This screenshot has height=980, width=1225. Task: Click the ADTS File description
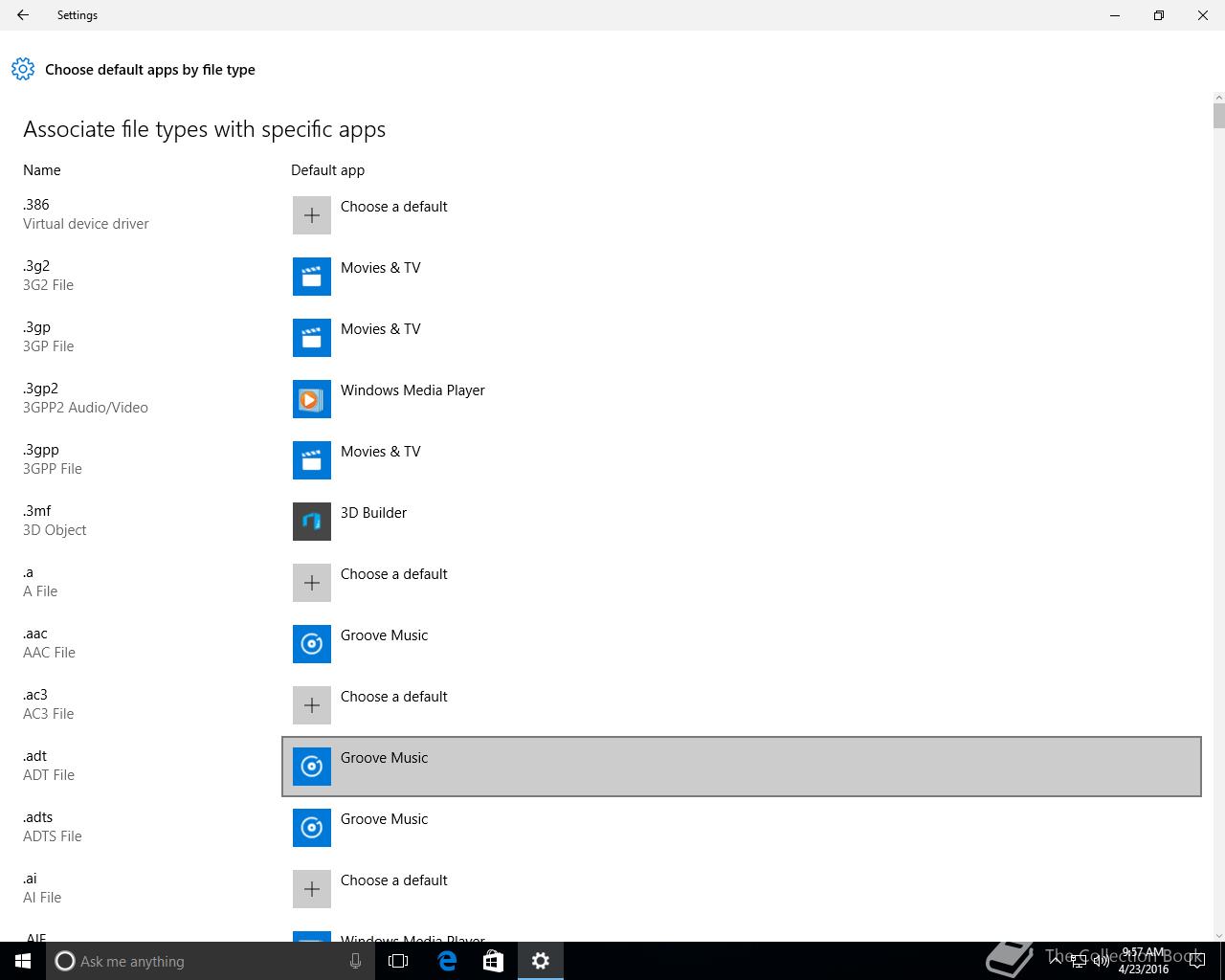click(x=53, y=836)
